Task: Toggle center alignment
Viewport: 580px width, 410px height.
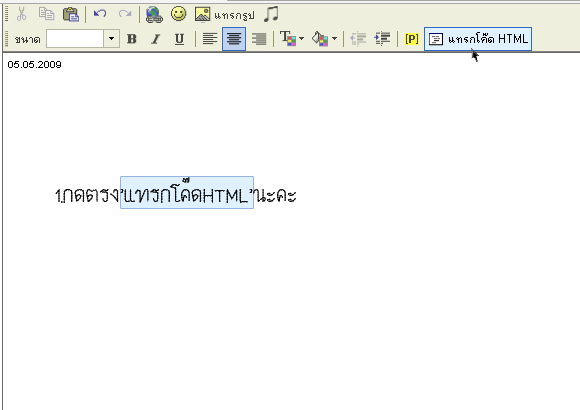Action: (x=234, y=39)
